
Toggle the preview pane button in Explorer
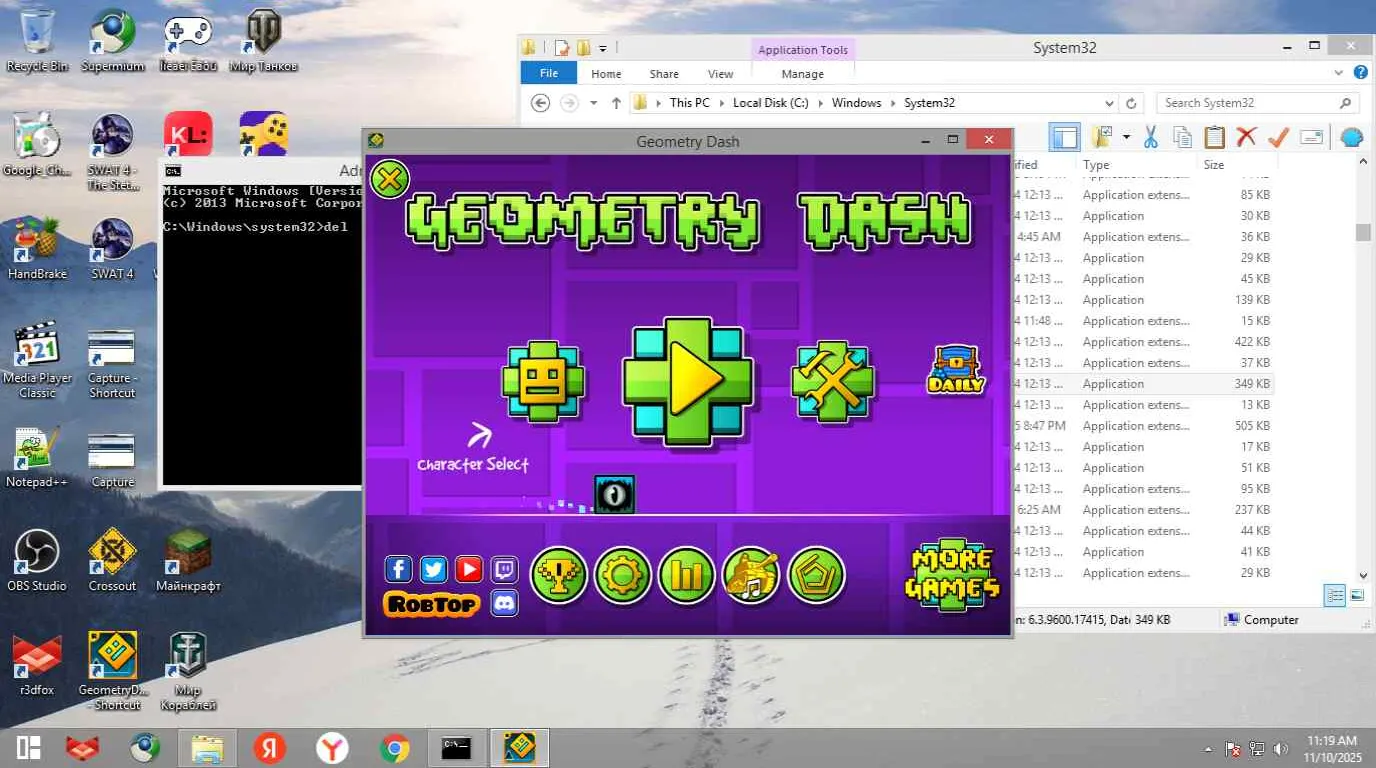click(x=1065, y=138)
